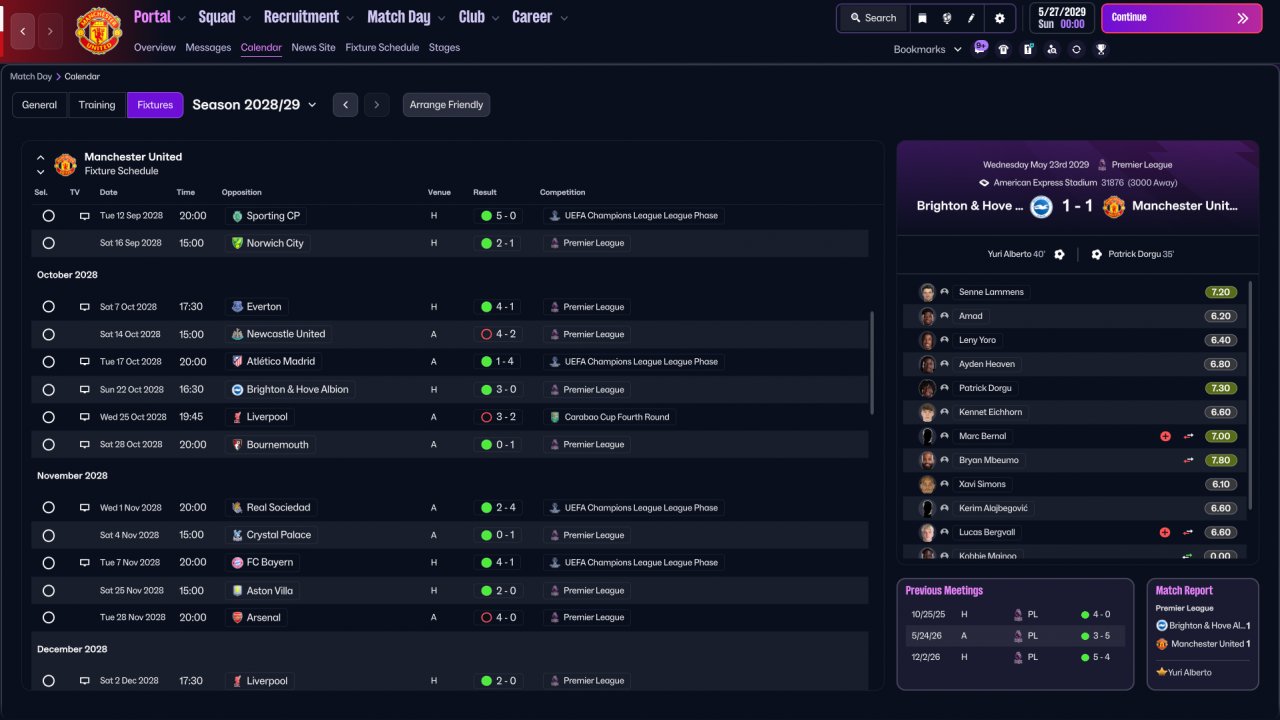This screenshot has height=720, width=1280.
Task: Open the Recruitment menu dropdown
Action: pos(309,17)
